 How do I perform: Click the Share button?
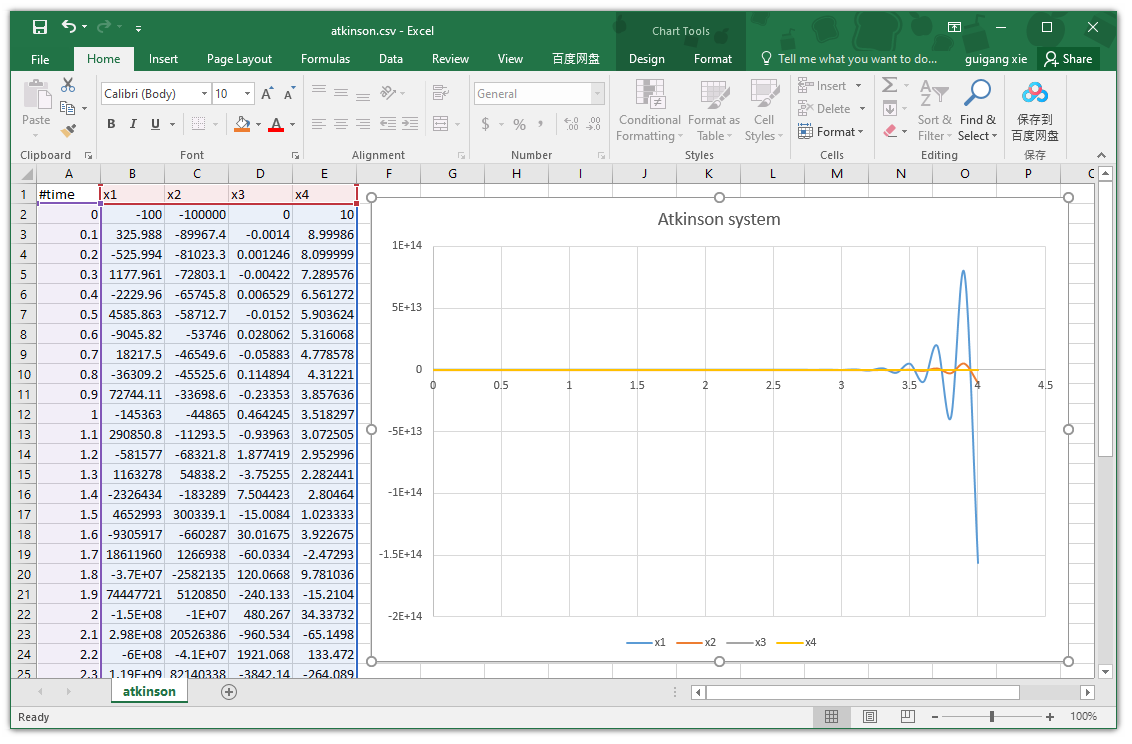click(1068, 59)
